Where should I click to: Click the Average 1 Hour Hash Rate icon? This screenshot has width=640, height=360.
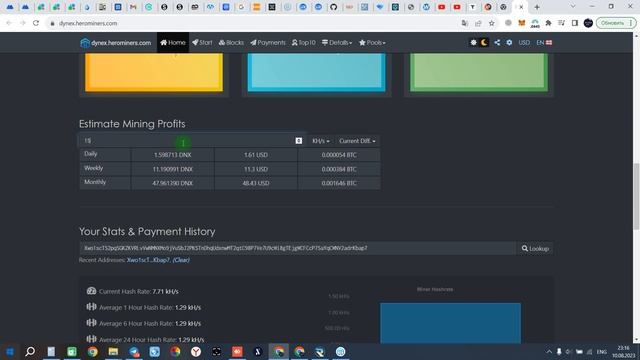point(91,307)
